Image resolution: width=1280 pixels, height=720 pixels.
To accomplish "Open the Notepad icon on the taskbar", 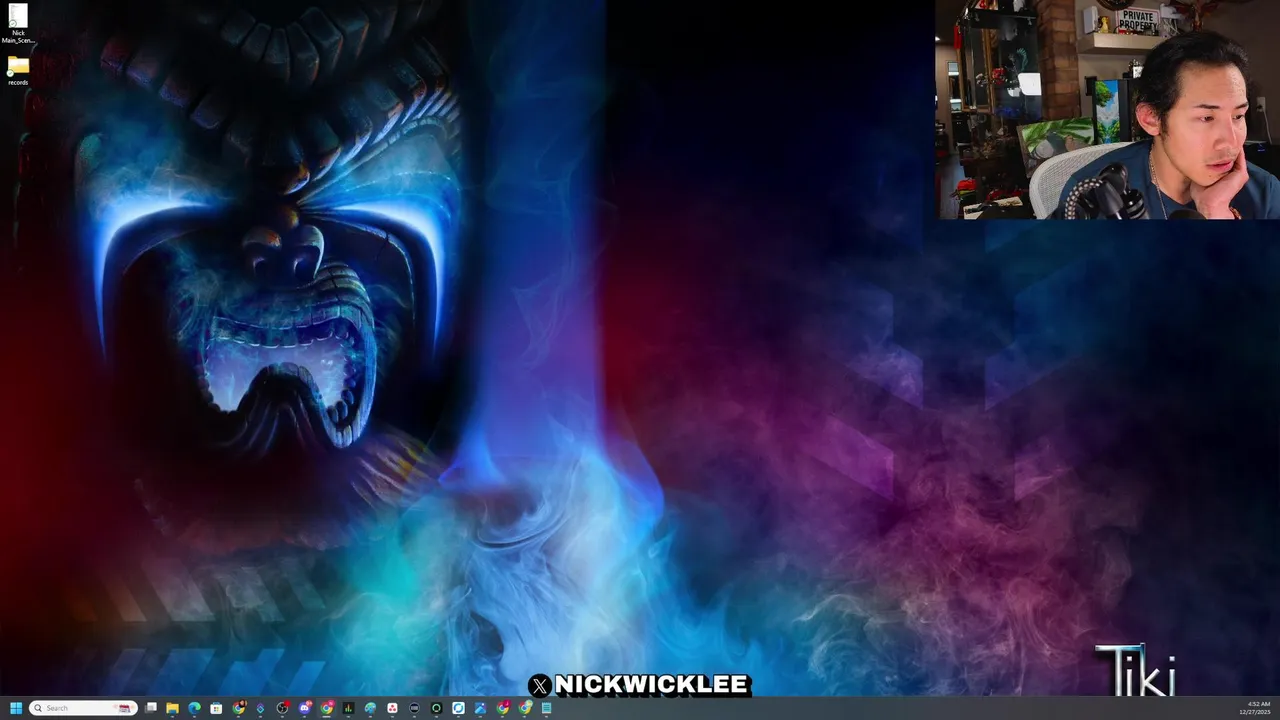I will 546,708.
